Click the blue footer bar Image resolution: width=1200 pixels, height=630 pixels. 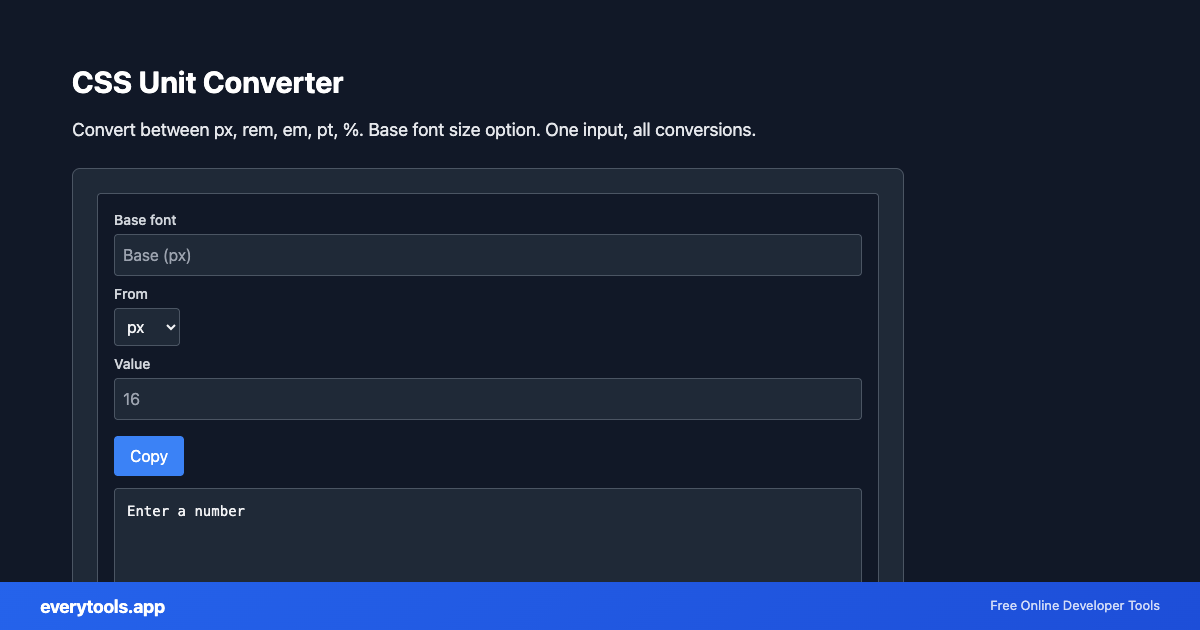[x=600, y=606]
